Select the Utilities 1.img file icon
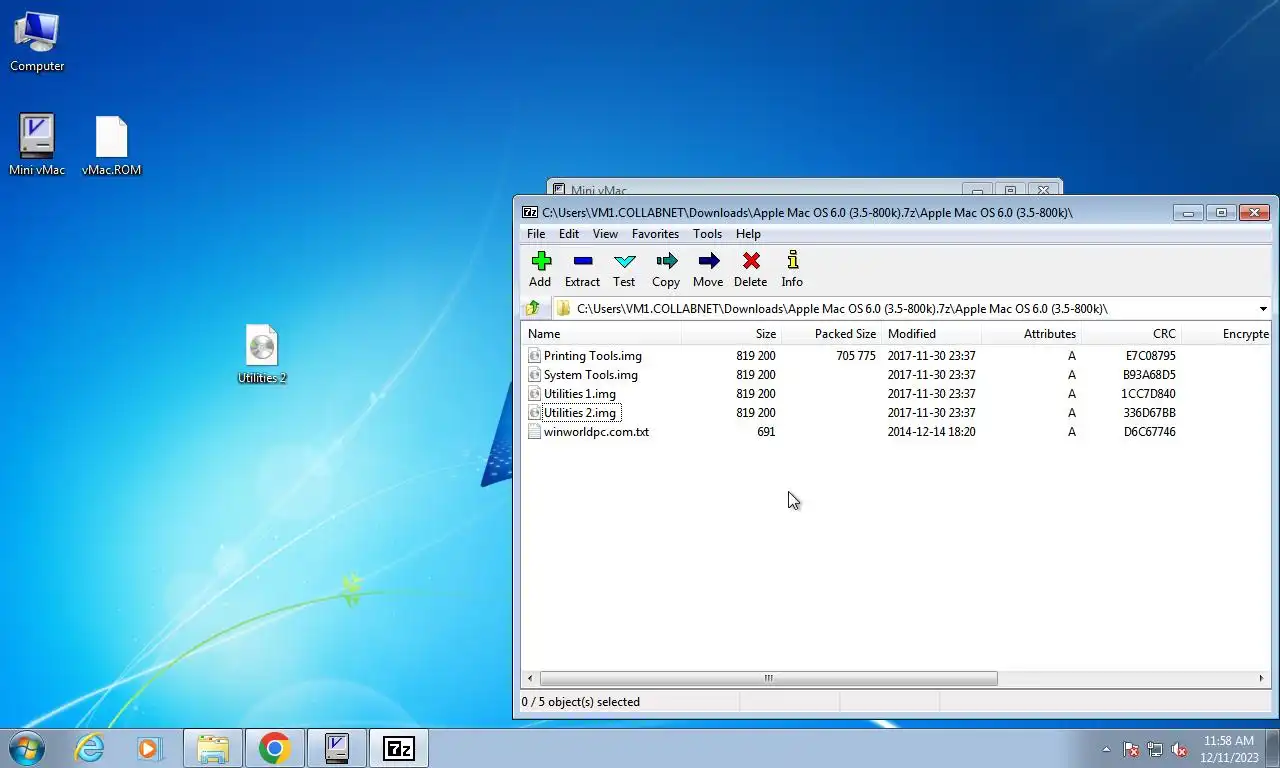1280x768 pixels. point(534,394)
